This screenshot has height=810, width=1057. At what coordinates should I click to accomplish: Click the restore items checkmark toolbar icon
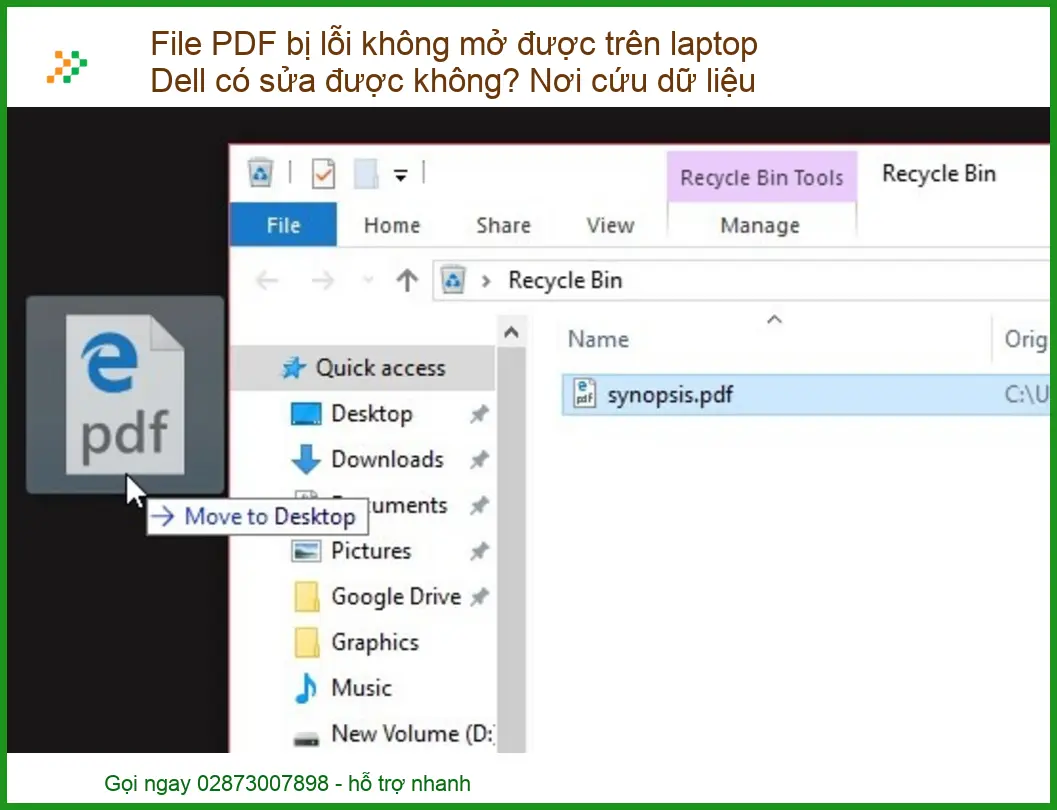pyautogui.click(x=322, y=173)
